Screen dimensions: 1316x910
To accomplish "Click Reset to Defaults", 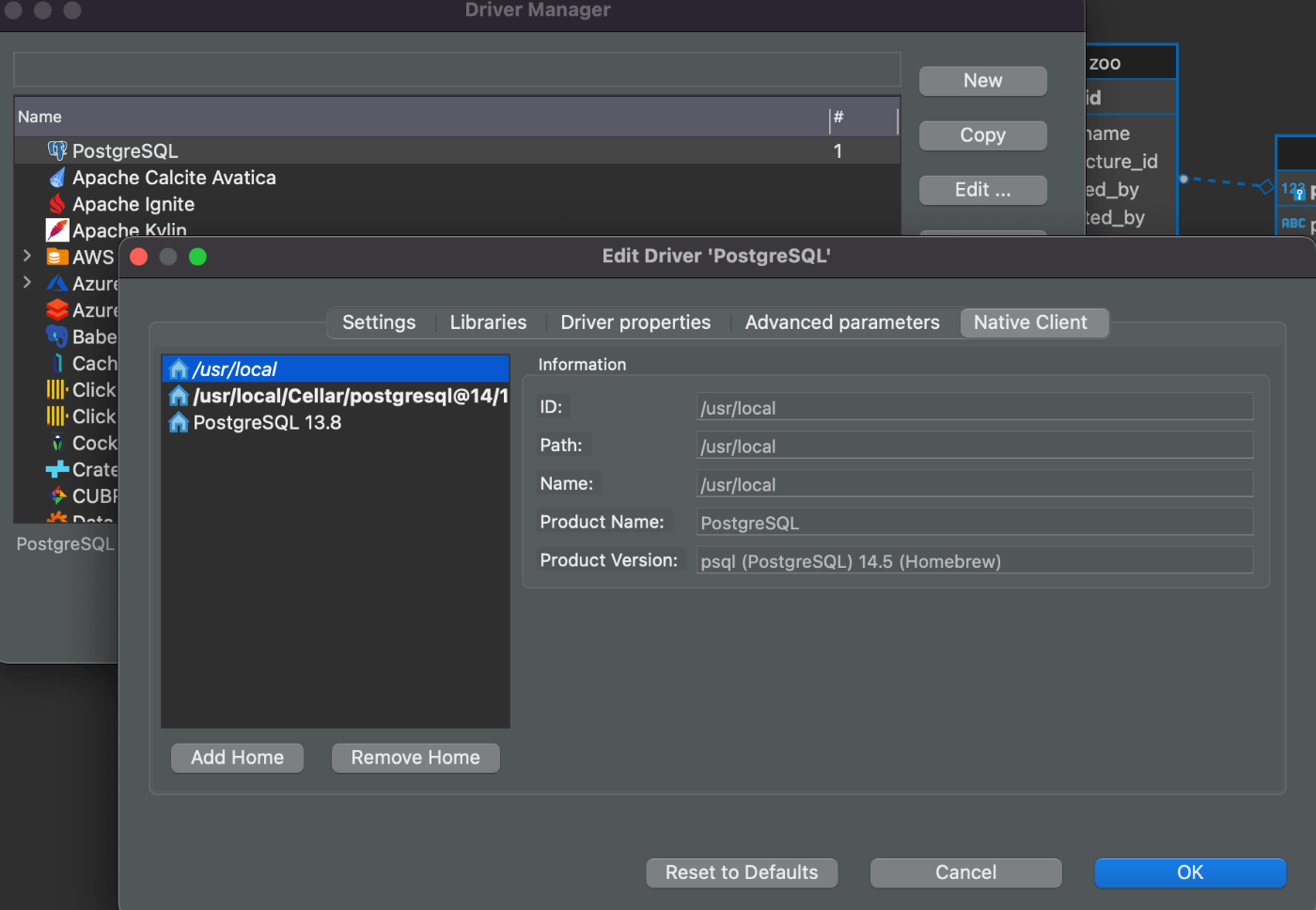I will (x=742, y=872).
